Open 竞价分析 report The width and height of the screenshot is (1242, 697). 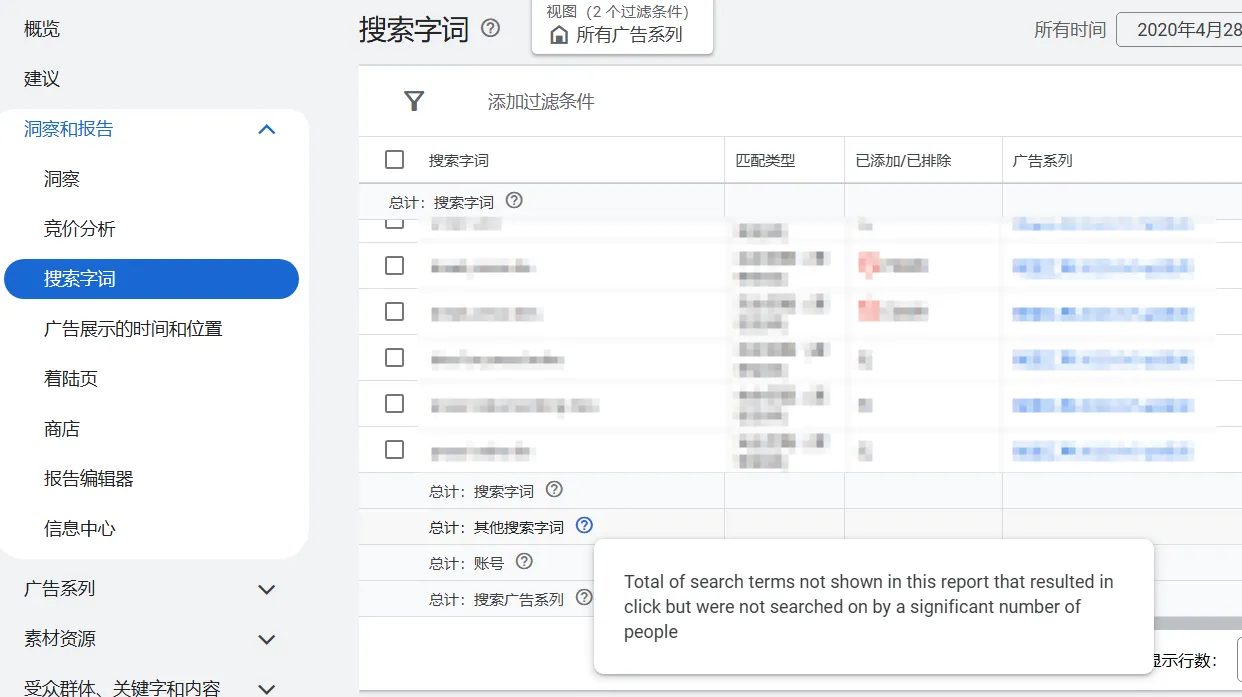coord(80,229)
